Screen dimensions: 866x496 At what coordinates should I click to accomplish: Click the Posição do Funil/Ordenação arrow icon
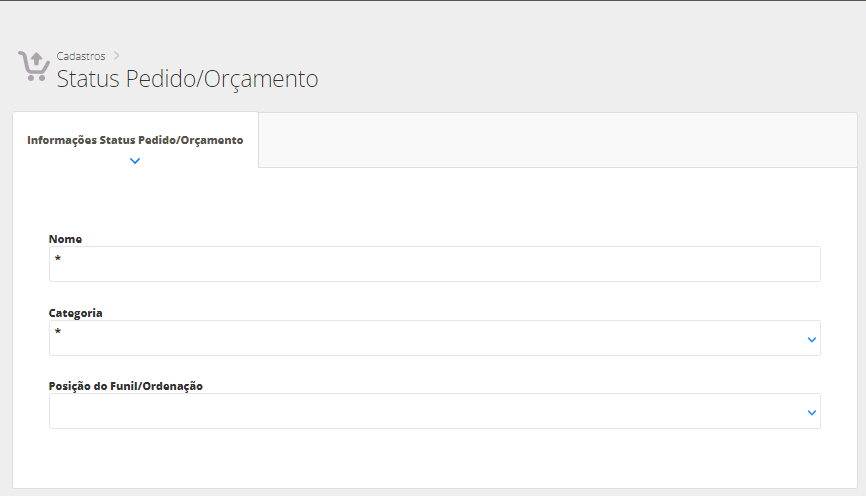pos(811,412)
